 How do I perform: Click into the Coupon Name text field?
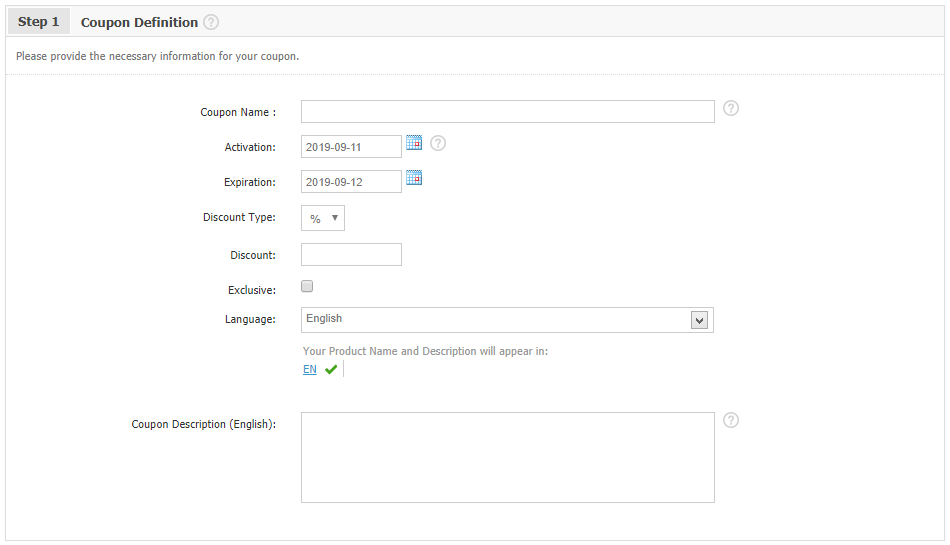point(507,111)
